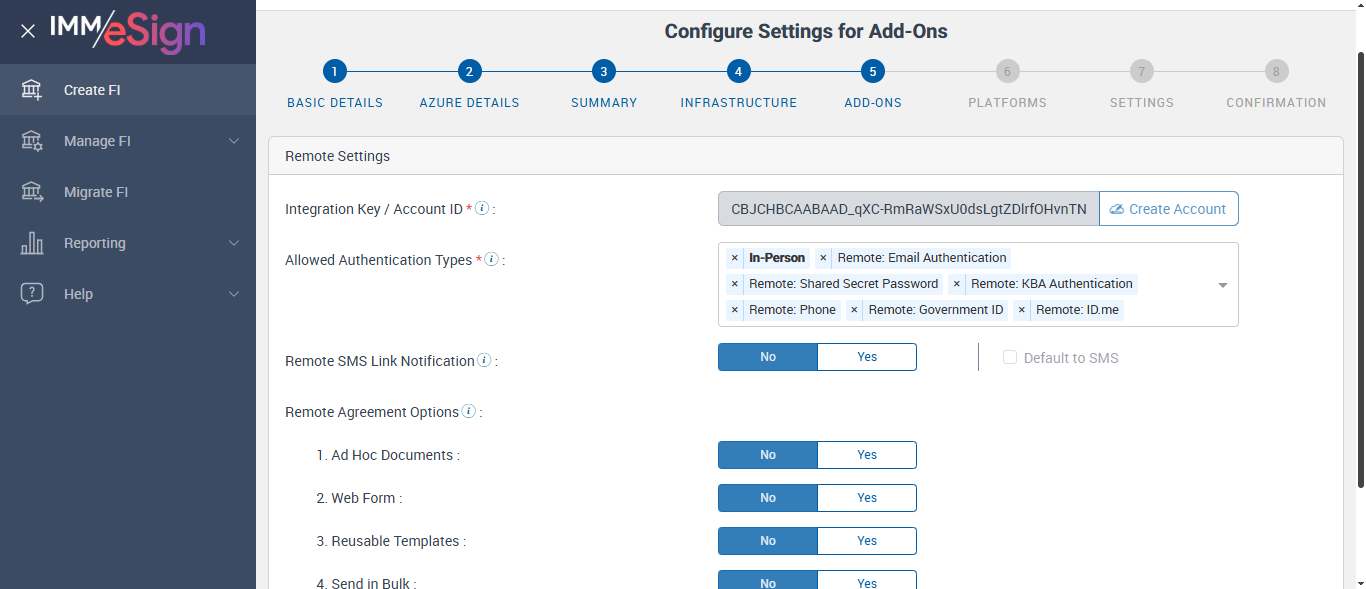Click the Integration Key input field
The height and width of the screenshot is (589, 1366).
point(908,209)
